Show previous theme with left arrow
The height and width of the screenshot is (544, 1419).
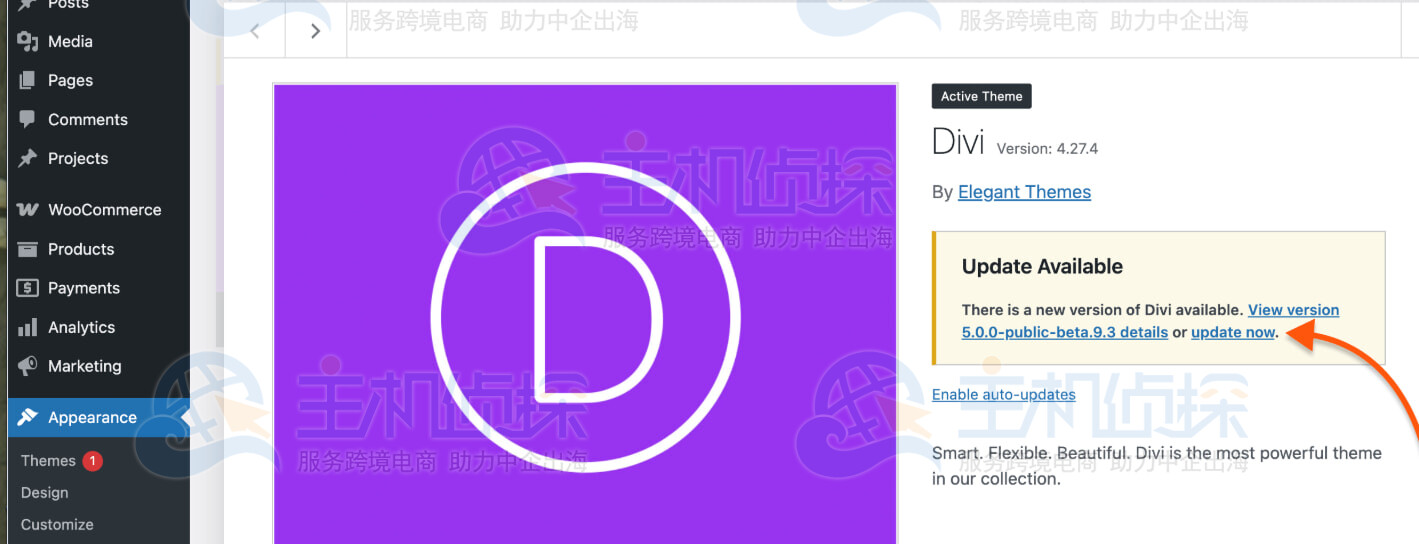pyautogui.click(x=254, y=31)
